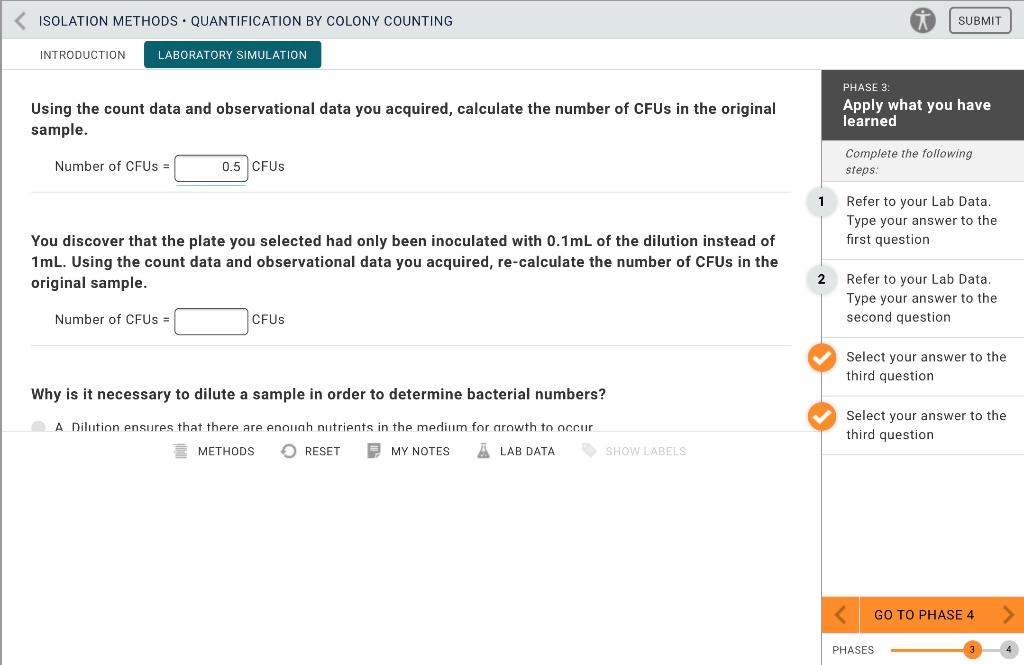Click phase 4 marker on Phases slider
The image size is (1024, 665).
[1008, 649]
